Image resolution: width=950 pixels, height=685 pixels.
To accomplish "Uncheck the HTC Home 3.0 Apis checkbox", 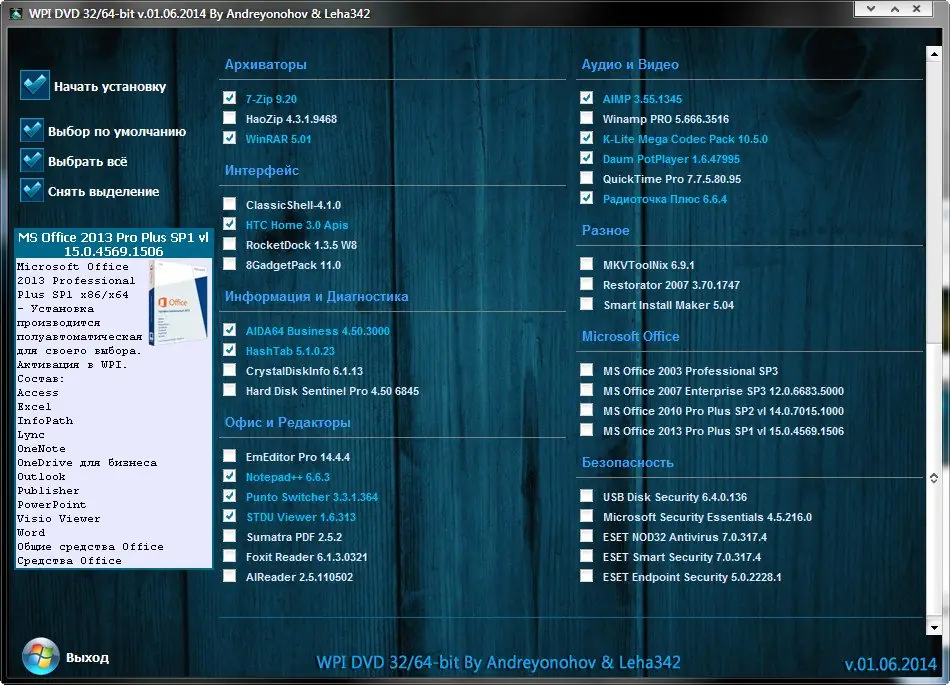I will tap(230, 223).
